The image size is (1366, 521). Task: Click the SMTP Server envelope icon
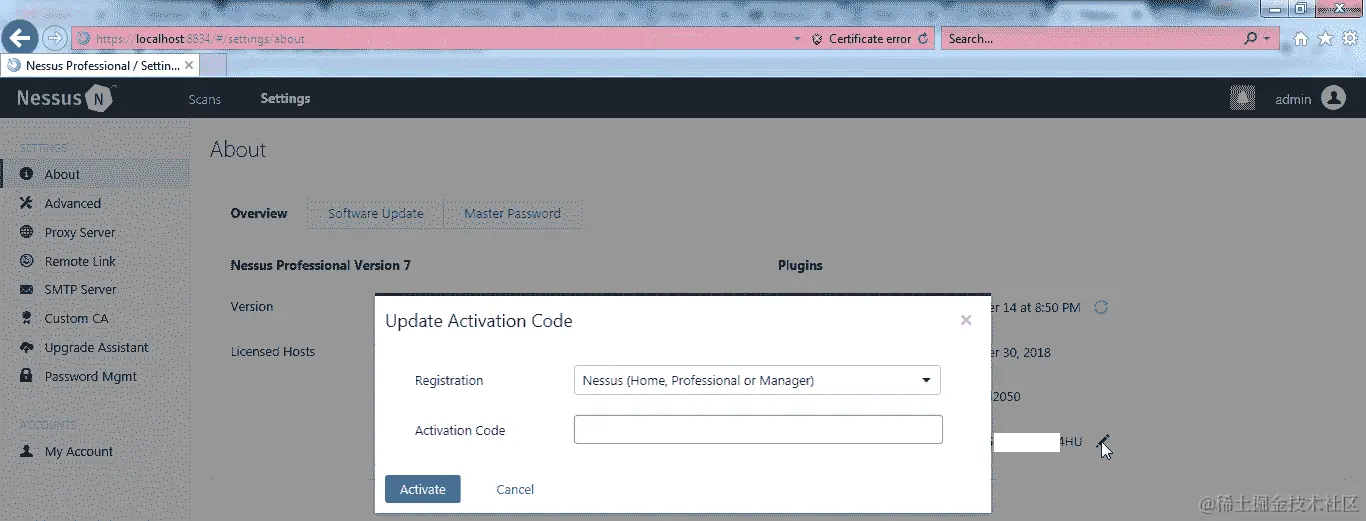(26, 289)
